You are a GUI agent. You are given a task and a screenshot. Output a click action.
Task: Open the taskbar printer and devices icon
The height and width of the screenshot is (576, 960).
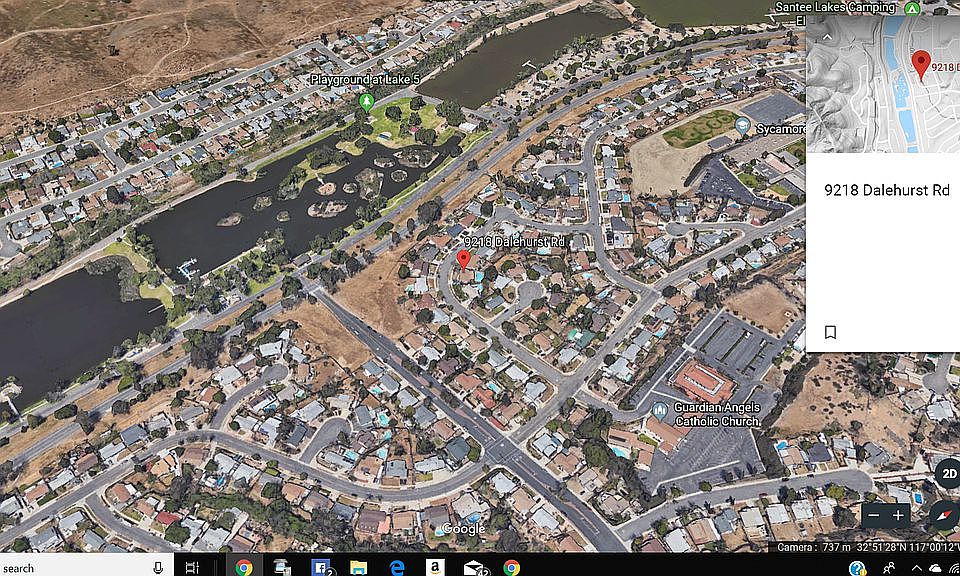pyautogui.click(x=282, y=567)
